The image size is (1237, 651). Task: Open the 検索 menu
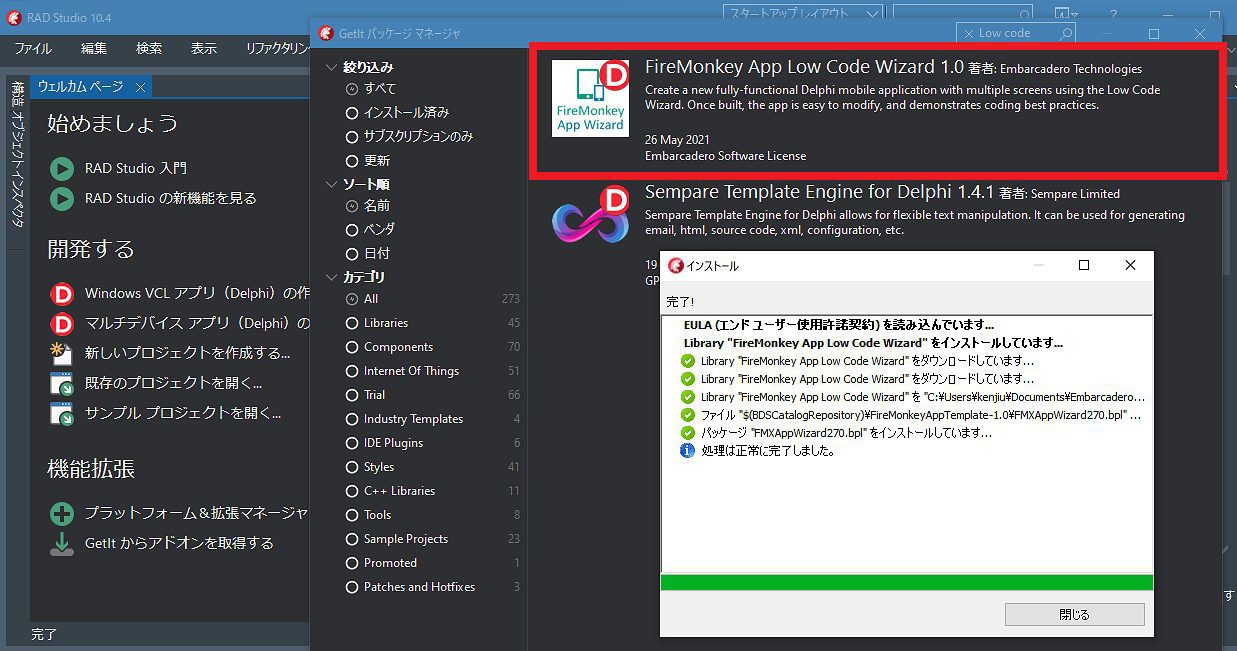[149, 48]
